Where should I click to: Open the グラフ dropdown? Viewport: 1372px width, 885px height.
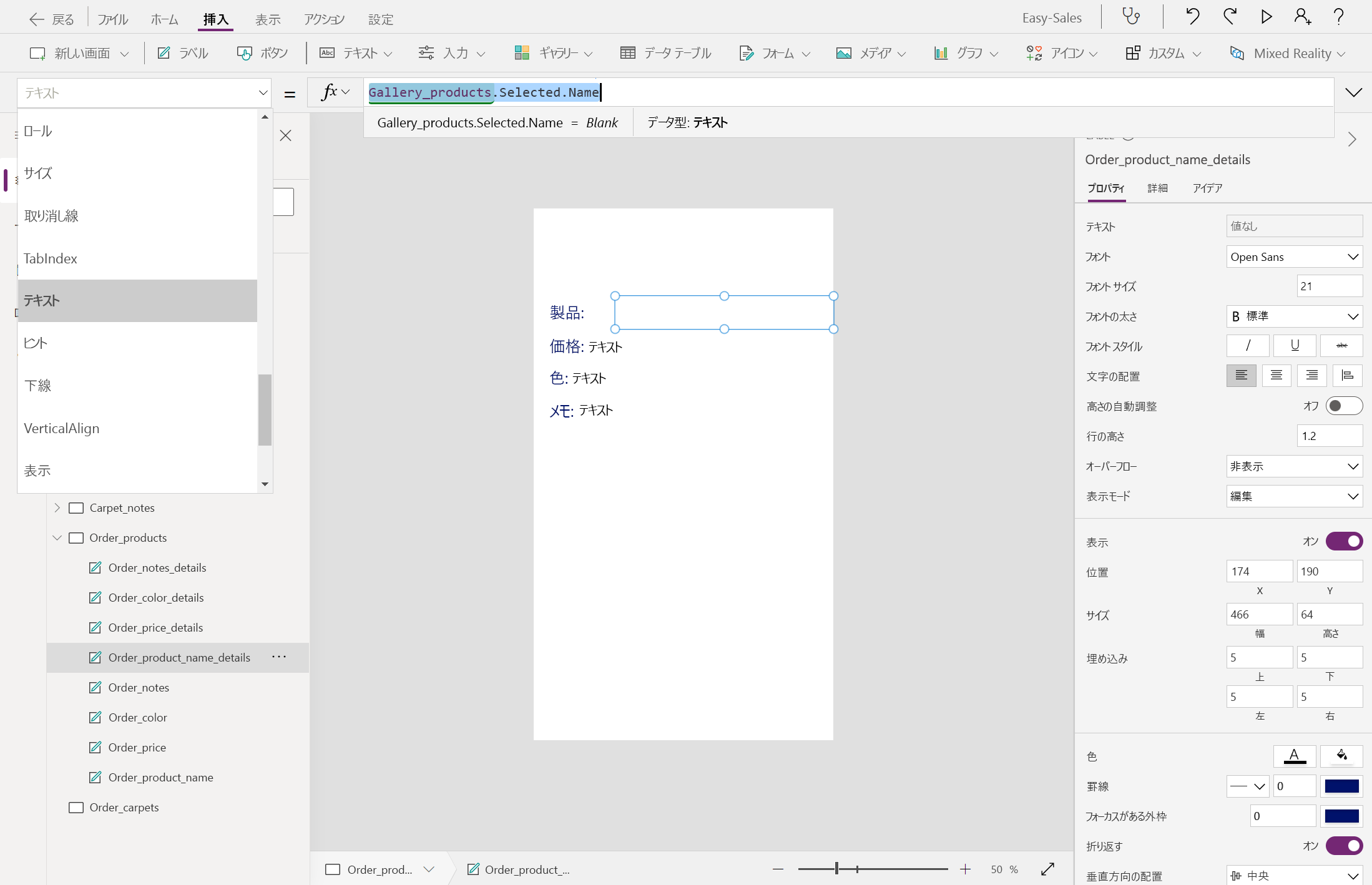[x=966, y=53]
